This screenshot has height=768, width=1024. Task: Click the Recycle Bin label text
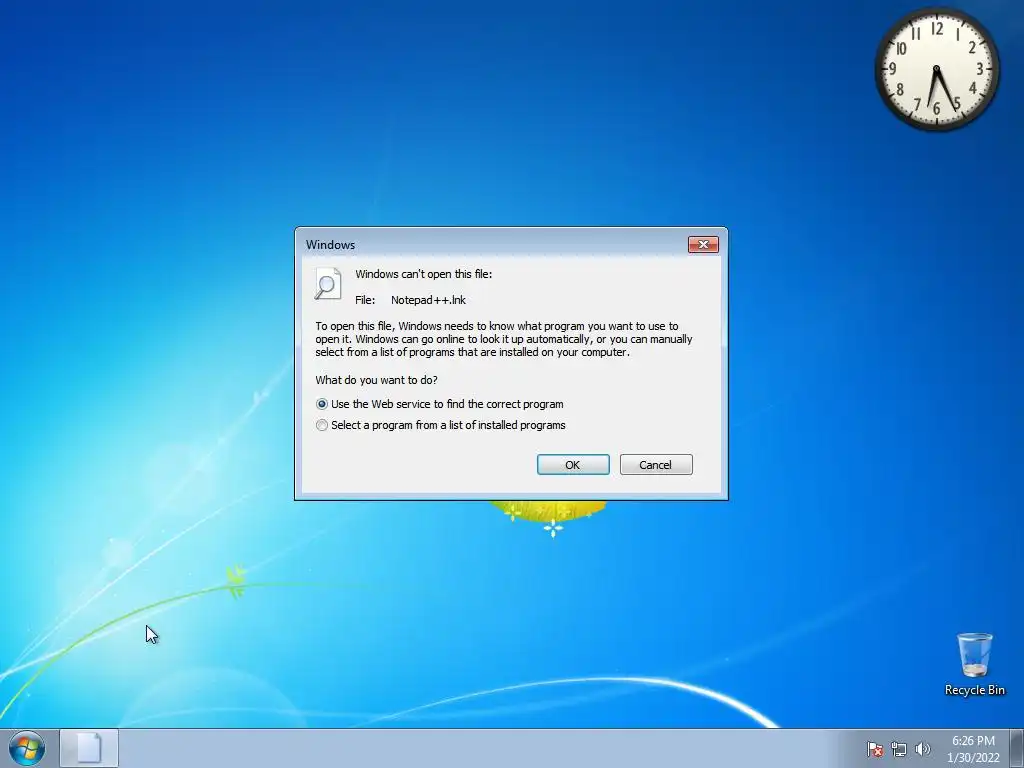(x=974, y=690)
